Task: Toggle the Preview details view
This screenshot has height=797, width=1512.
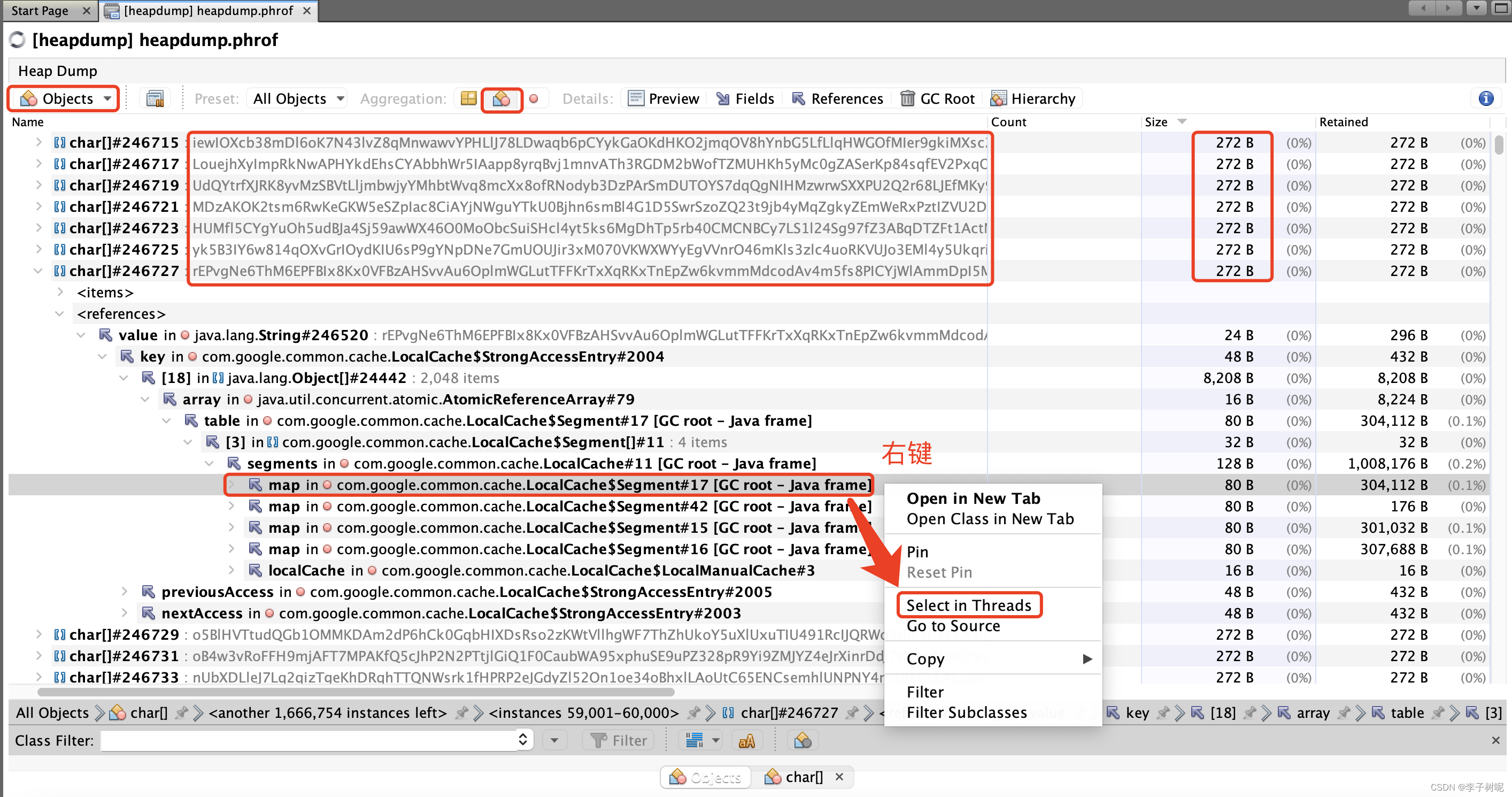Action: pos(664,98)
